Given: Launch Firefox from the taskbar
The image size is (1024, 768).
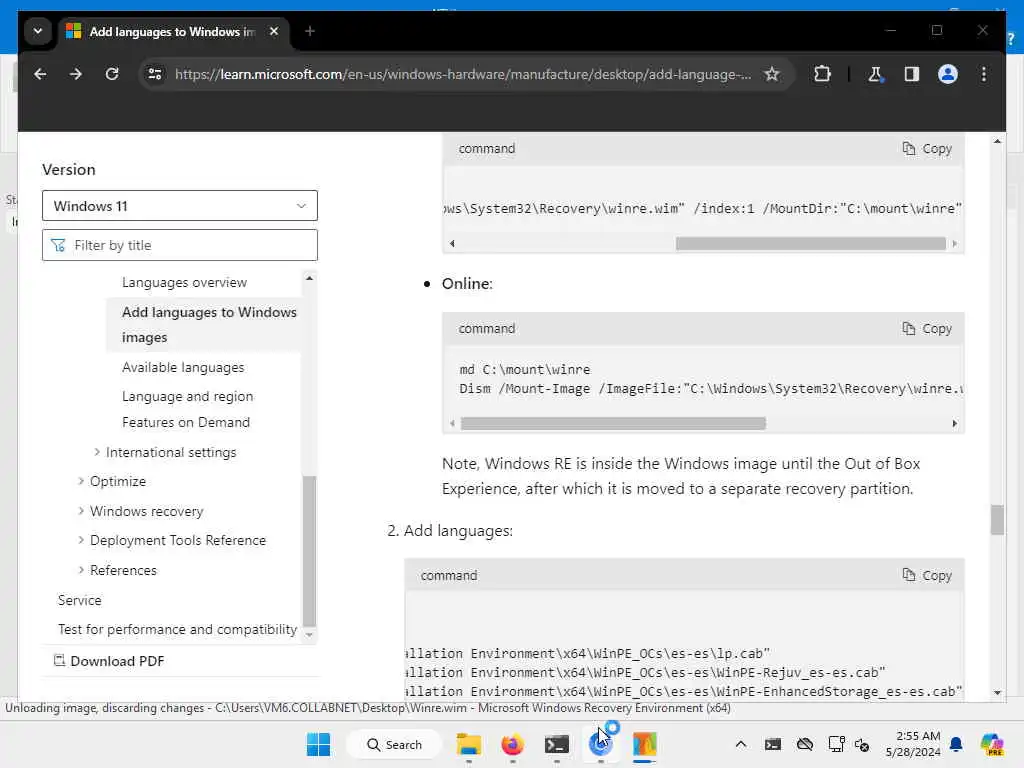Looking at the screenshot, I should [x=513, y=744].
